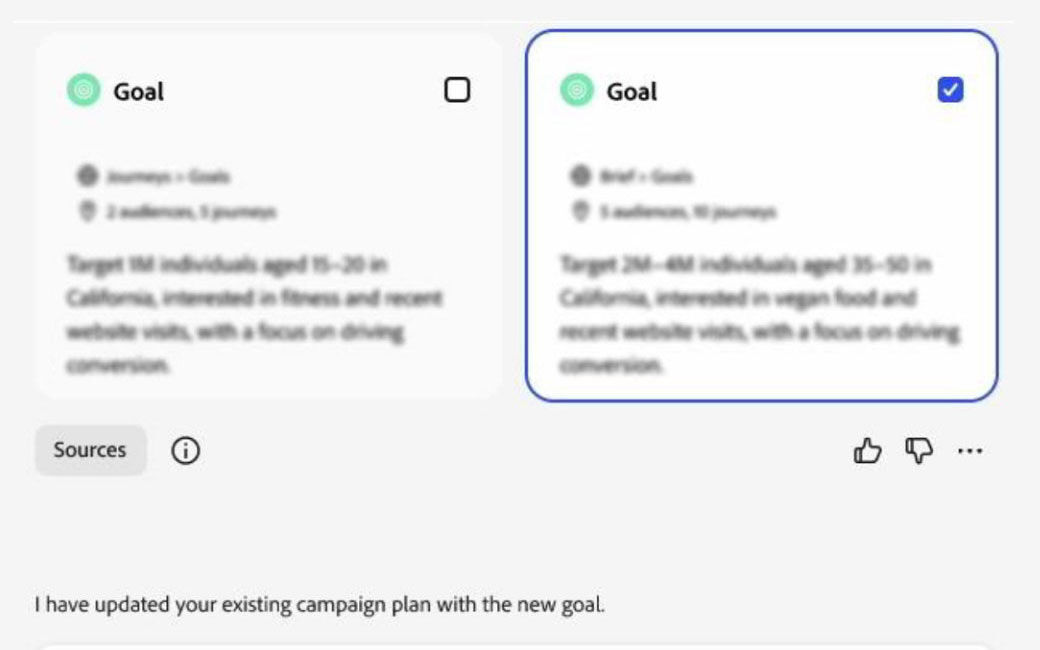Click the Goal title on the selected card
The image size is (1040, 650).
coord(632,92)
